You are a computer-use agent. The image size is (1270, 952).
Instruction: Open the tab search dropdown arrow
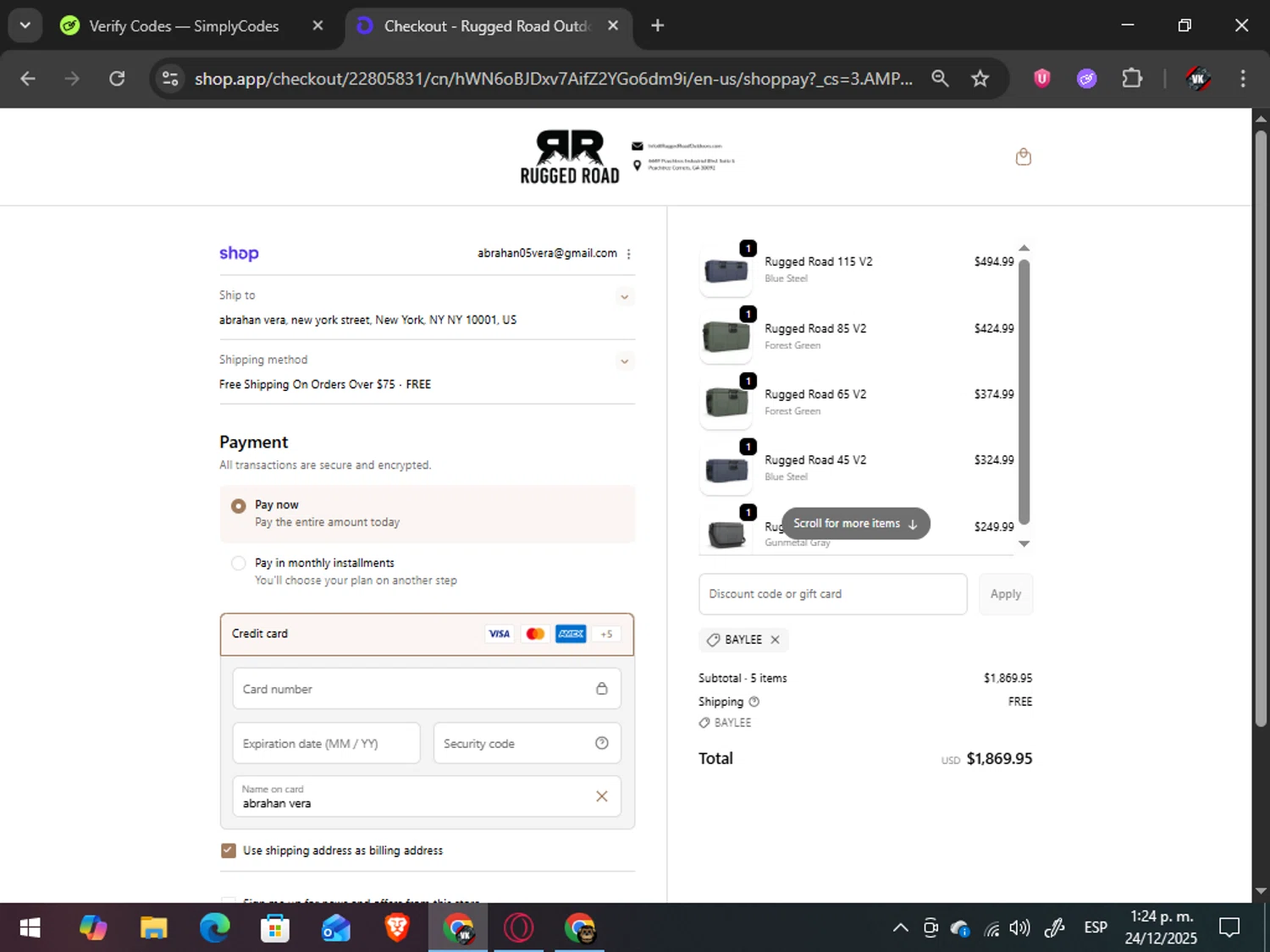25,25
